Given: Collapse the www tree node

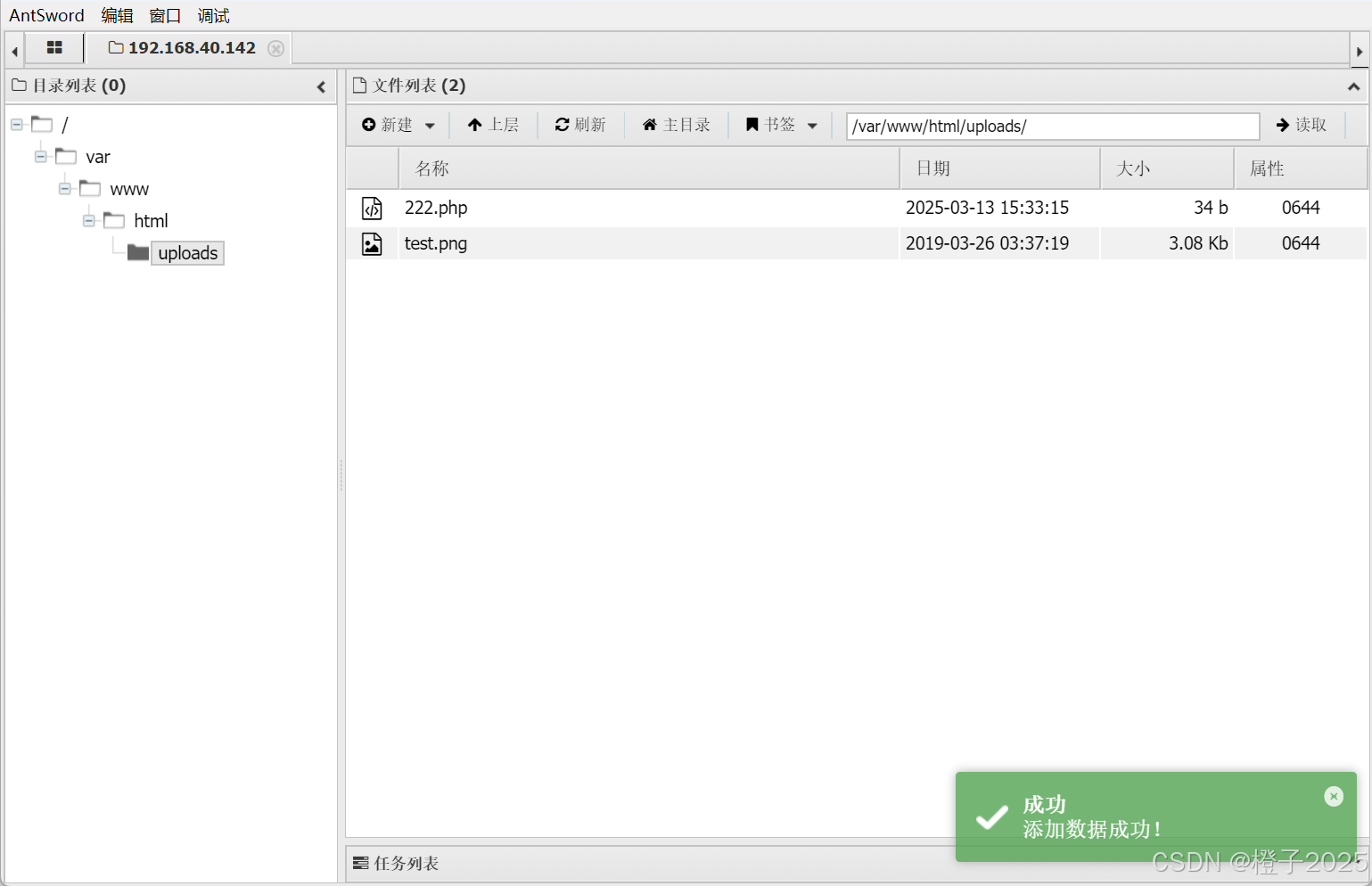Looking at the screenshot, I should click(65, 188).
